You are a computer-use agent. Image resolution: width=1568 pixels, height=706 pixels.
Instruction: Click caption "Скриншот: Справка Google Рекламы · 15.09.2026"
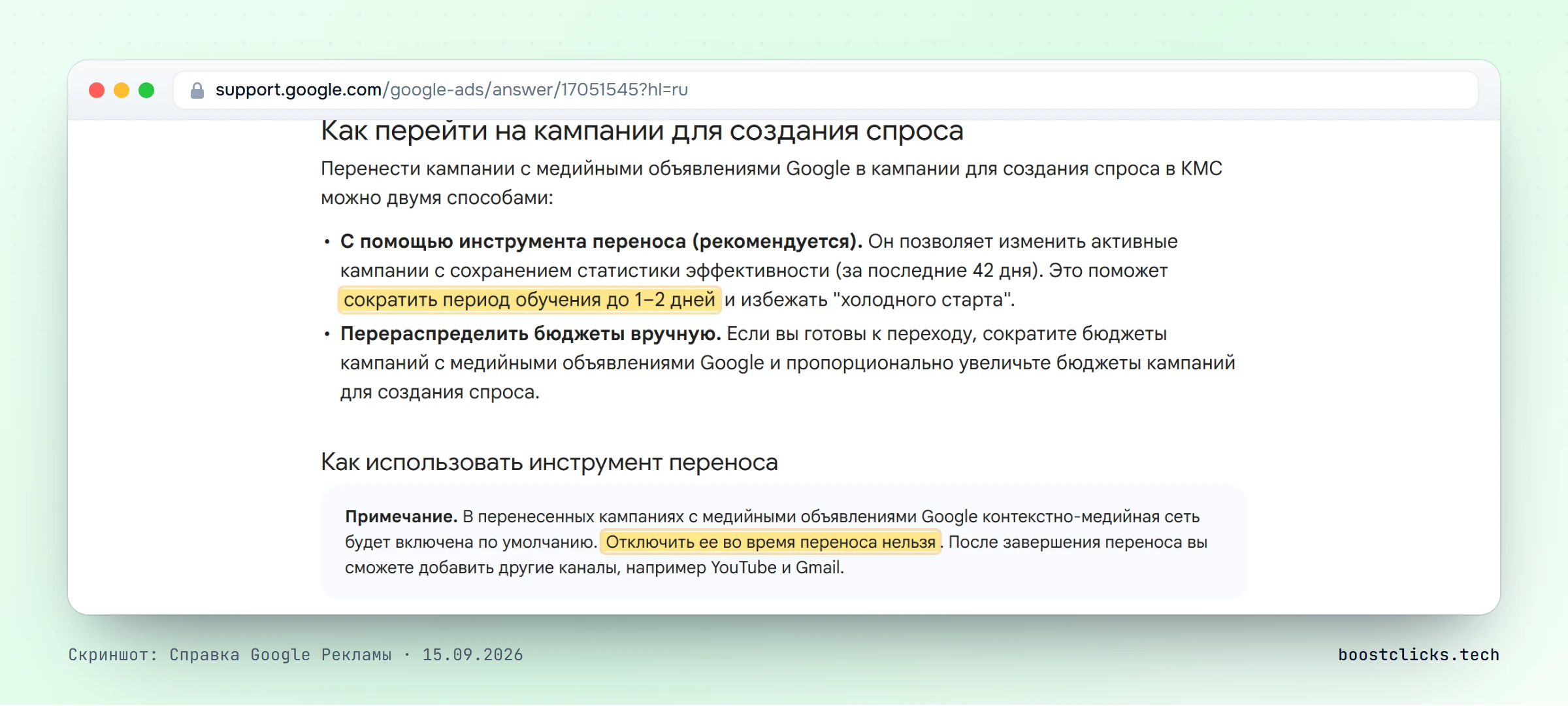point(296,654)
